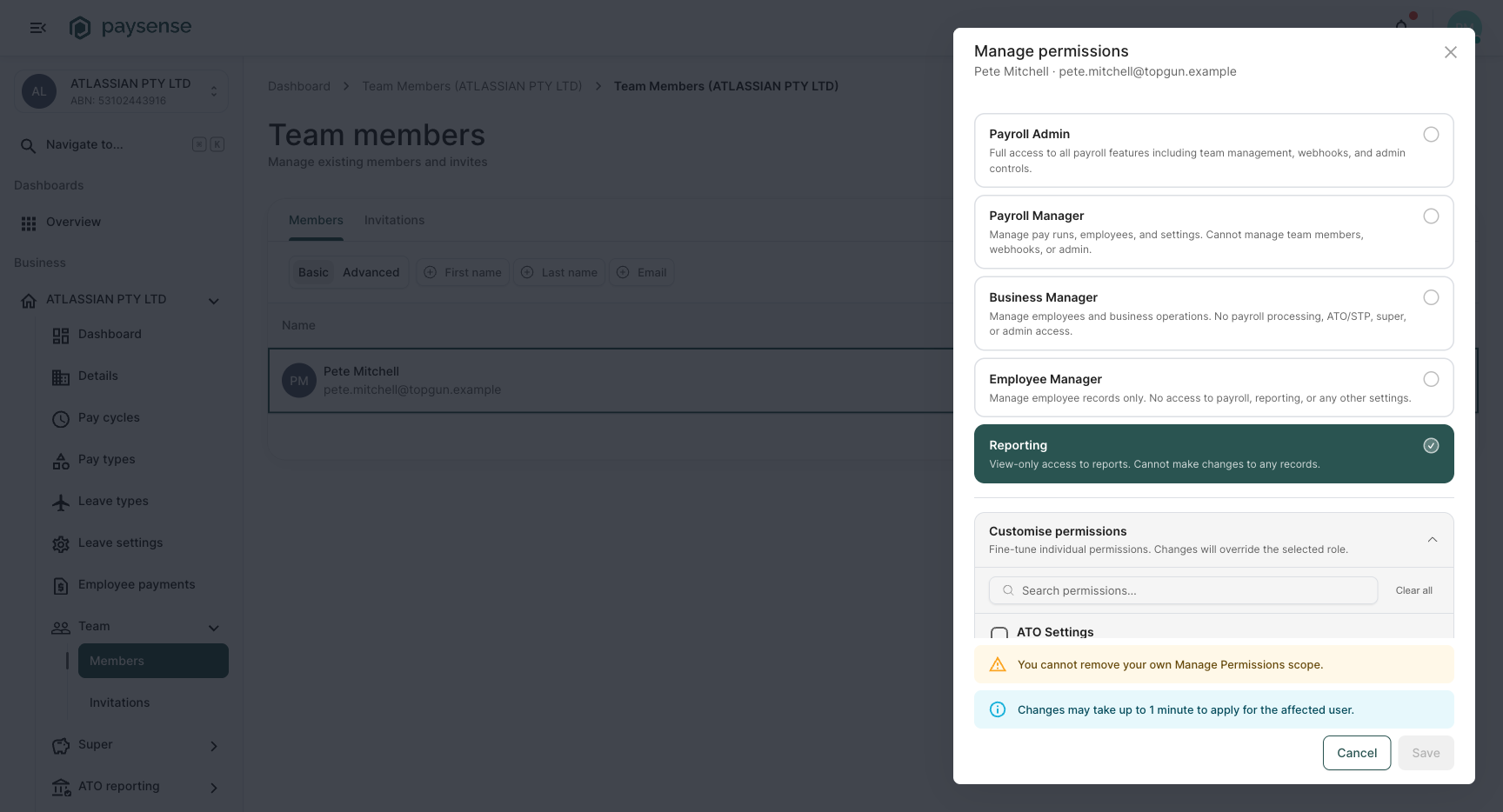
Task: Close the Manage permissions dialog
Action: click(1451, 52)
